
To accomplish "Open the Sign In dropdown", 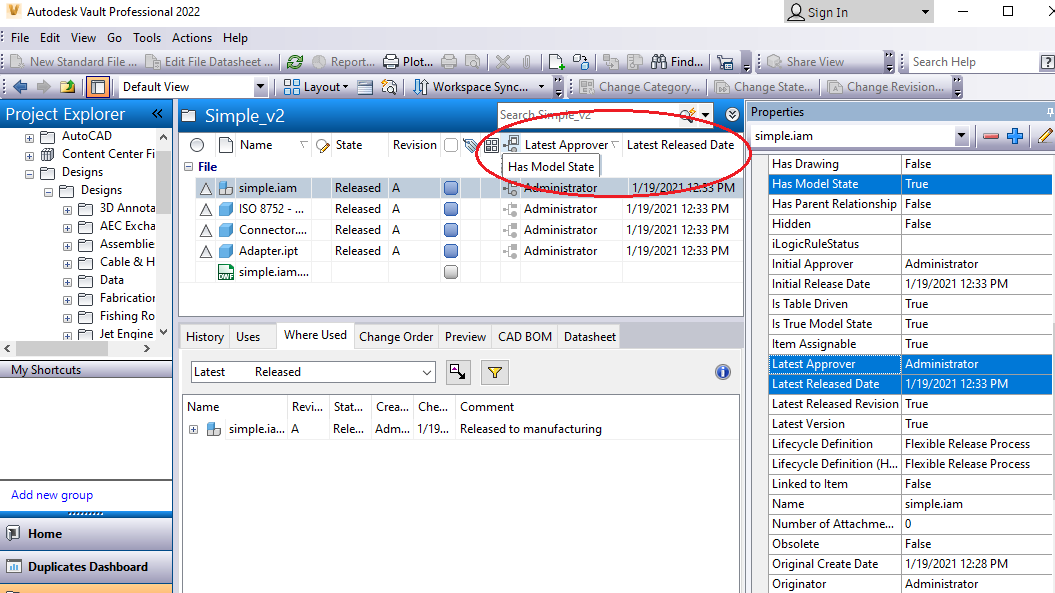I will tap(924, 12).
